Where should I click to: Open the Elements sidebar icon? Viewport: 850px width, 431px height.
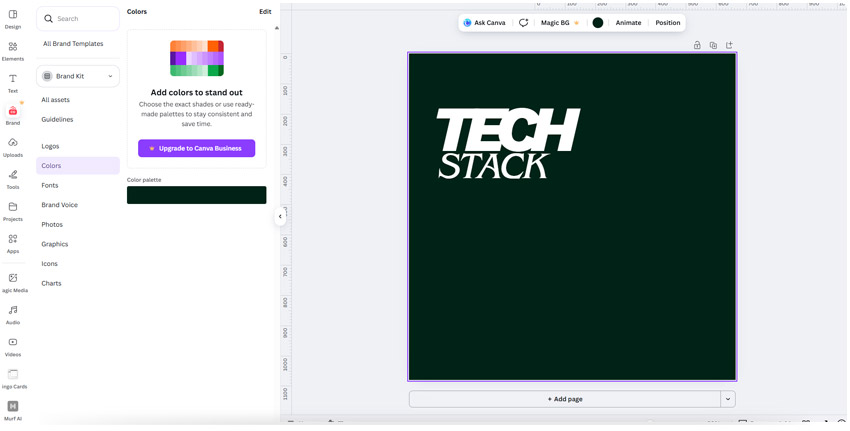(13, 47)
